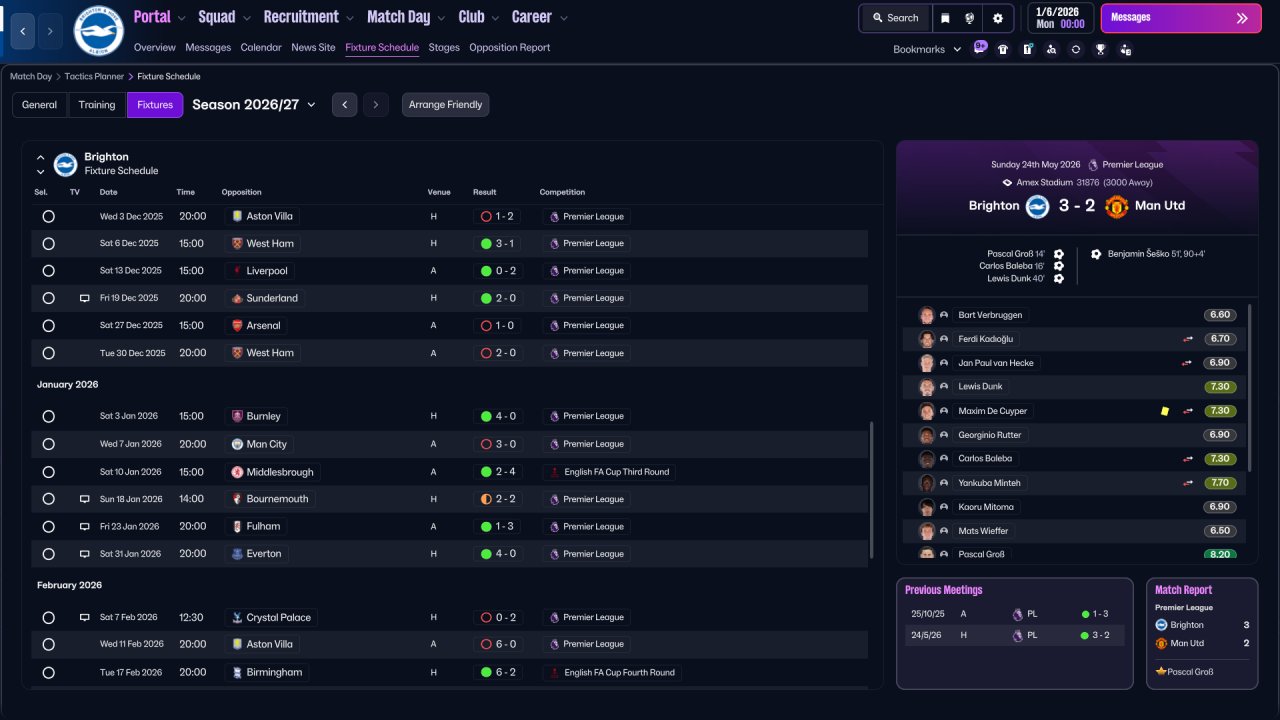Select the 25/10/25 previous meeting row
This screenshot has height=720, width=1280.
(x=1014, y=614)
